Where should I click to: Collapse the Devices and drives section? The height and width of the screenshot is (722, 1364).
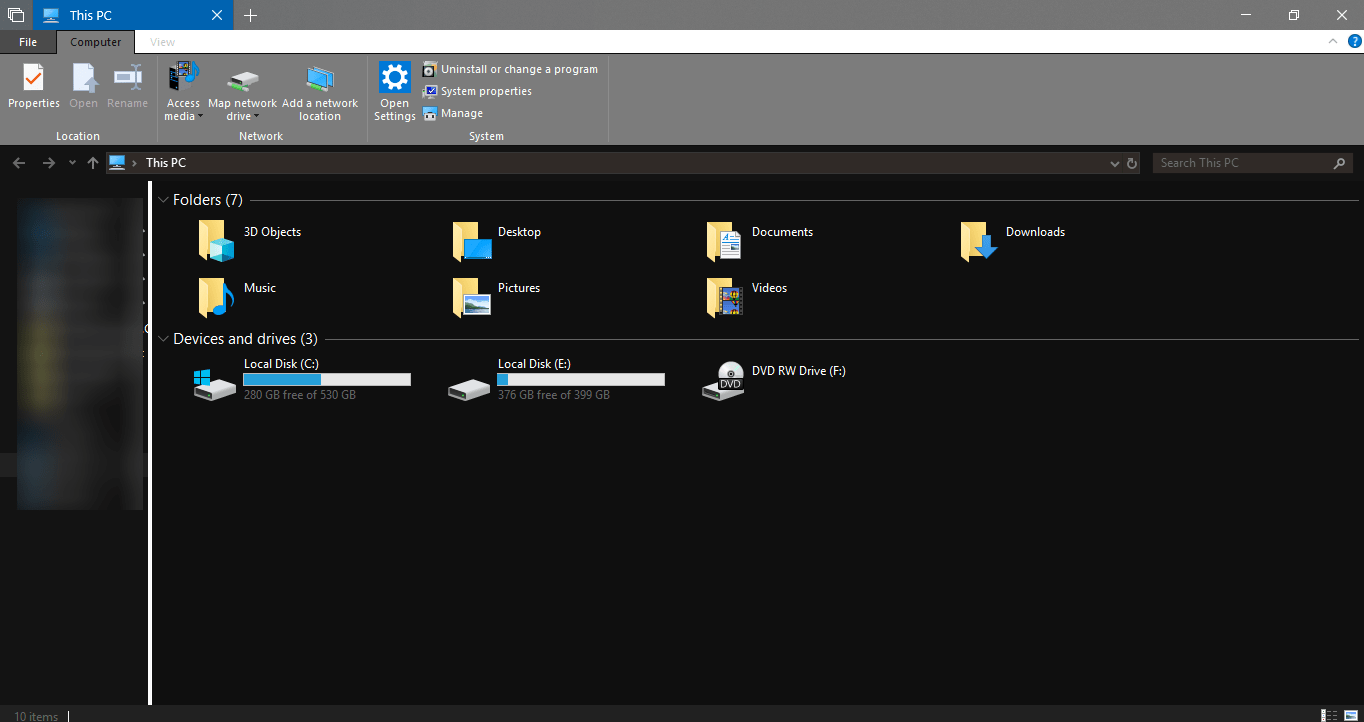[163, 338]
